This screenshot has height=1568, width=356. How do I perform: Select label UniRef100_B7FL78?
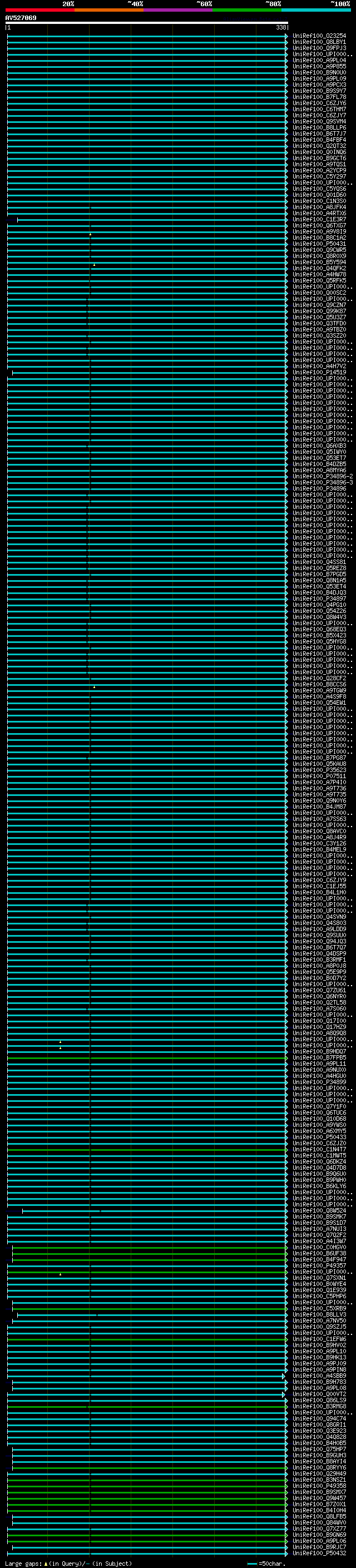click(x=319, y=97)
